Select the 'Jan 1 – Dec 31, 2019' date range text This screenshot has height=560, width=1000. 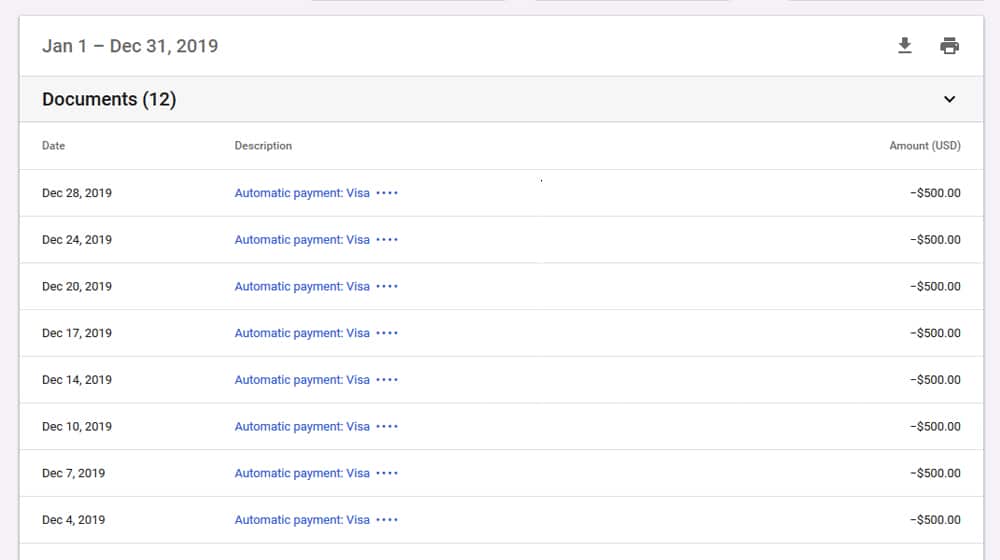point(130,46)
